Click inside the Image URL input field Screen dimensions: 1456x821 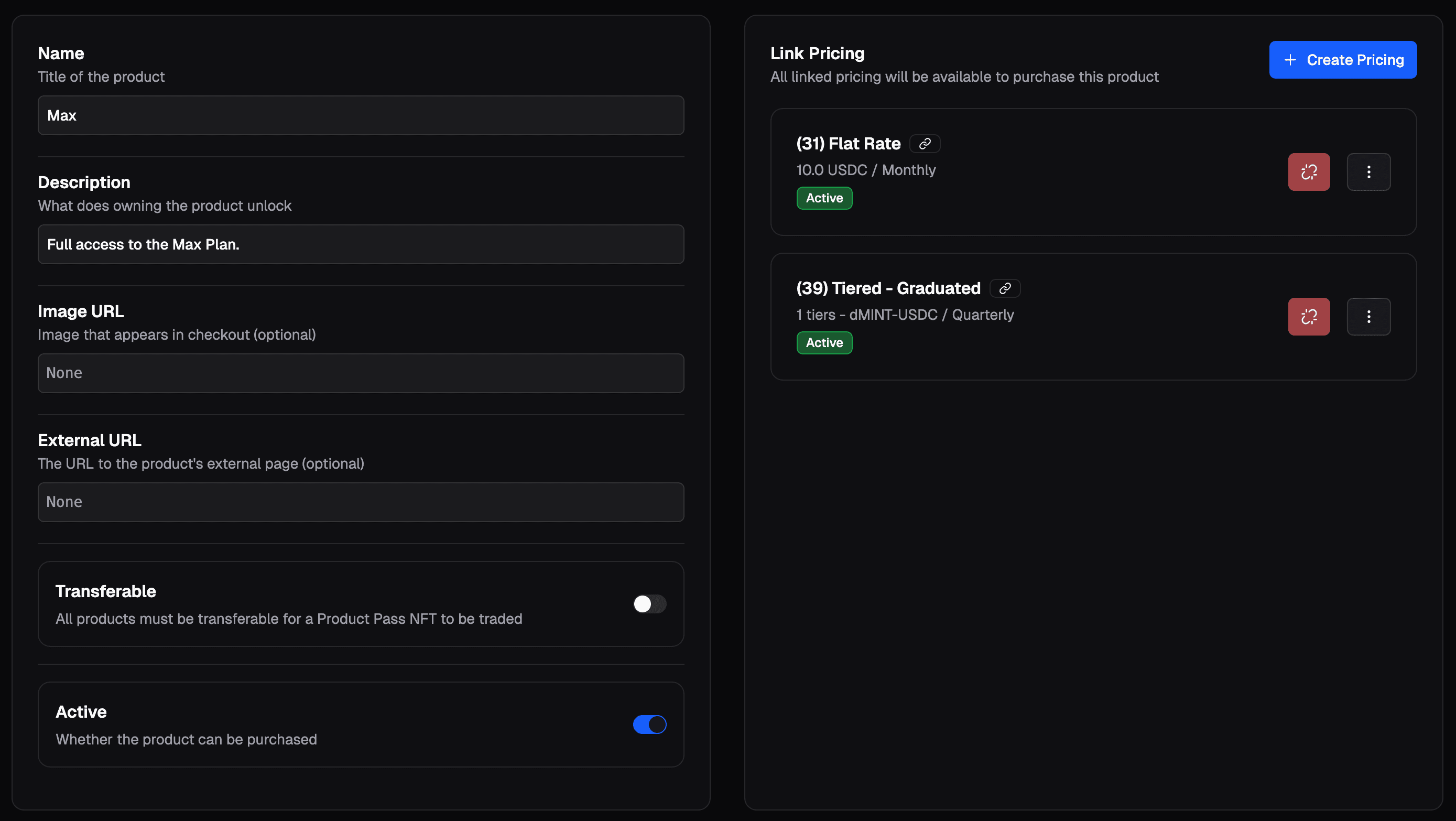coord(361,373)
